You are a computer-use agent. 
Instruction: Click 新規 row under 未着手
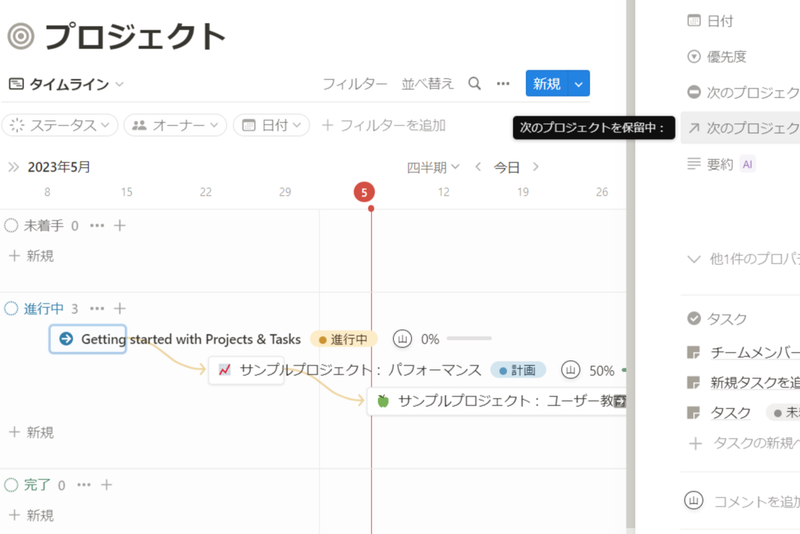point(32,256)
